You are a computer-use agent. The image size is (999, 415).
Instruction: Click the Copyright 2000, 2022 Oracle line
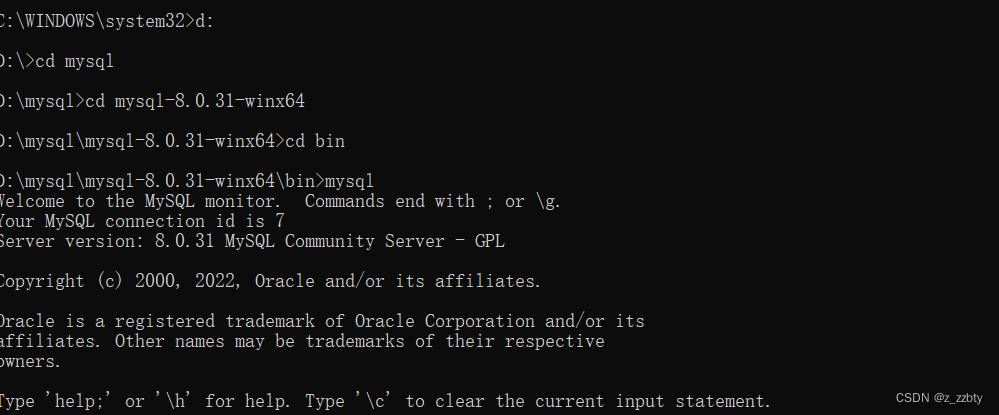click(x=270, y=281)
